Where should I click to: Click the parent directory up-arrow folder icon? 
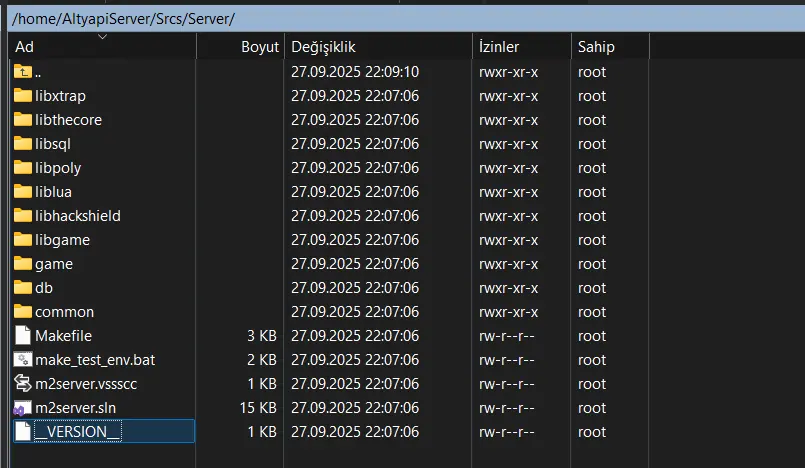(x=23, y=72)
